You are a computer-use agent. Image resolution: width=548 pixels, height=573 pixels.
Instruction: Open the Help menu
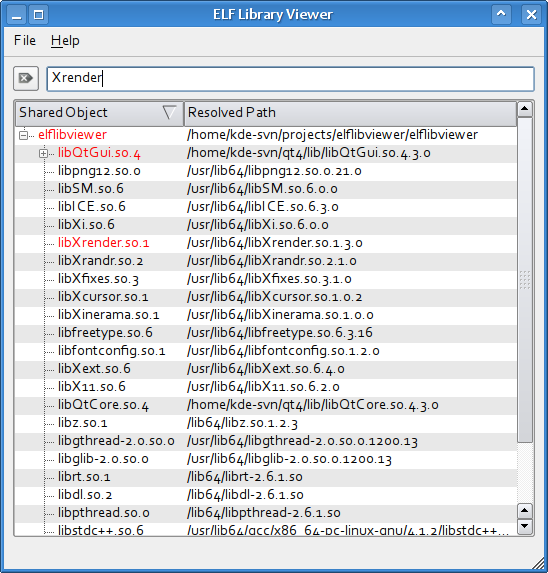point(65,40)
